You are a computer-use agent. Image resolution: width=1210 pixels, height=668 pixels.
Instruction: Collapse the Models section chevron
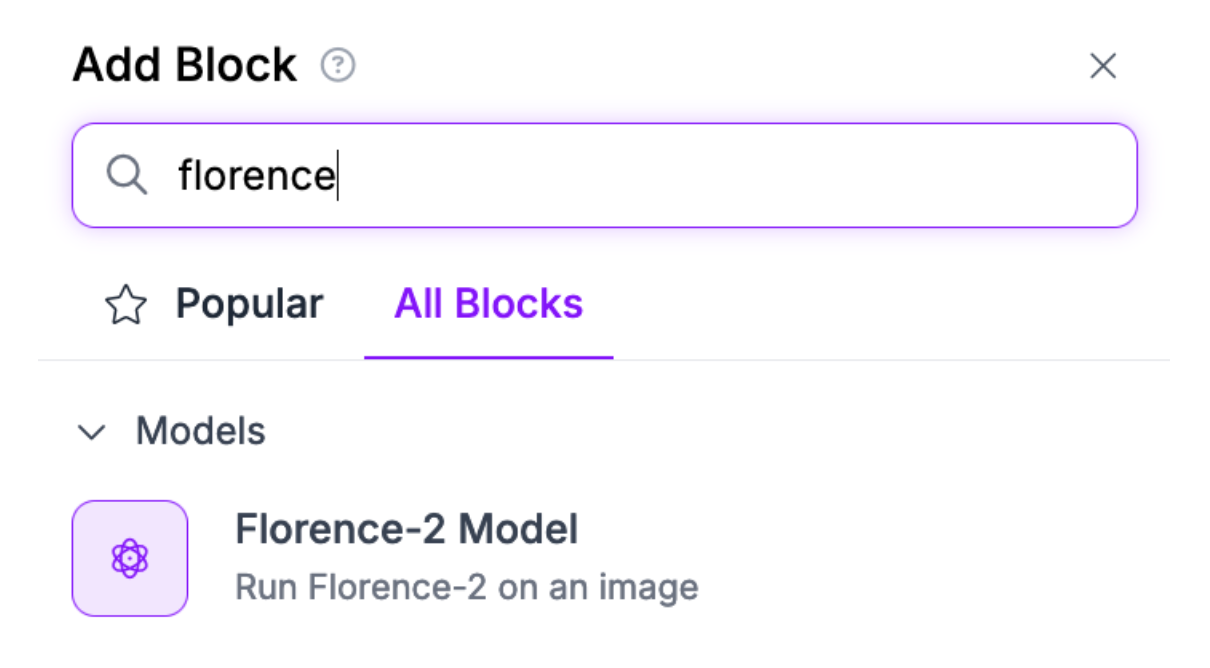pyautogui.click(x=92, y=432)
